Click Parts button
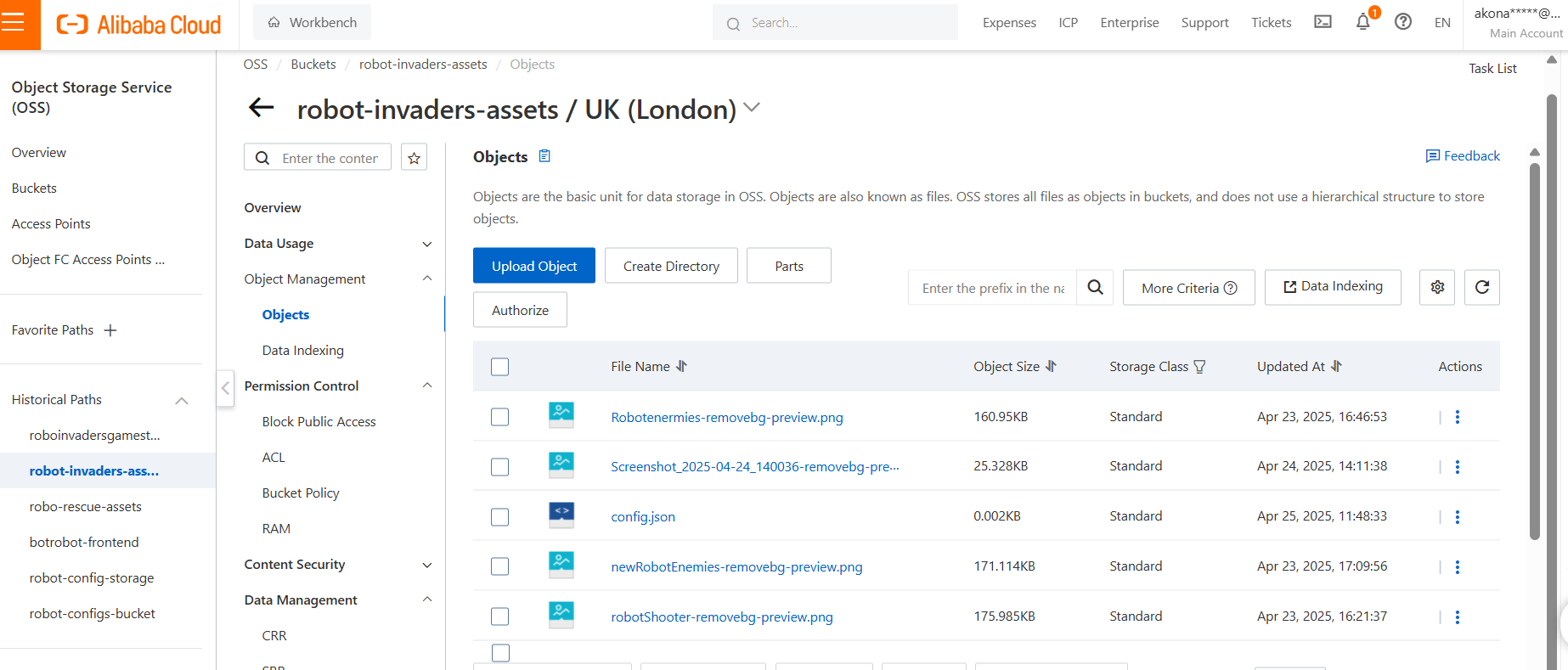The width and height of the screenshot is (1568, 670). click(789, 266)
